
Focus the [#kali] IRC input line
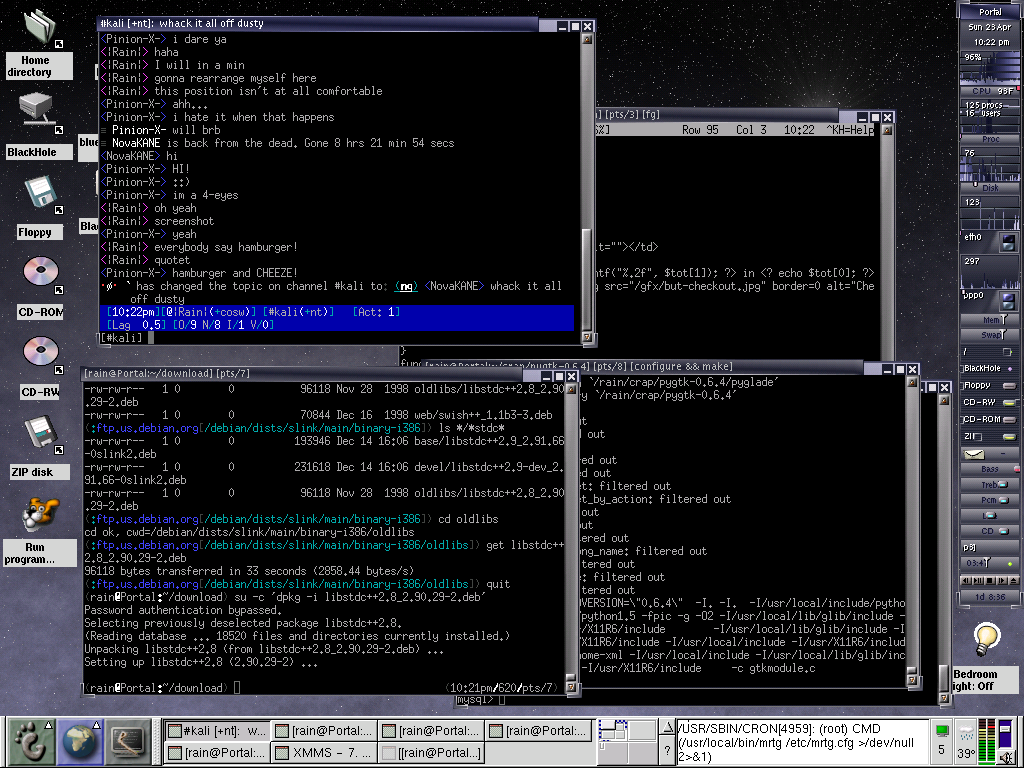coord(340,338)
